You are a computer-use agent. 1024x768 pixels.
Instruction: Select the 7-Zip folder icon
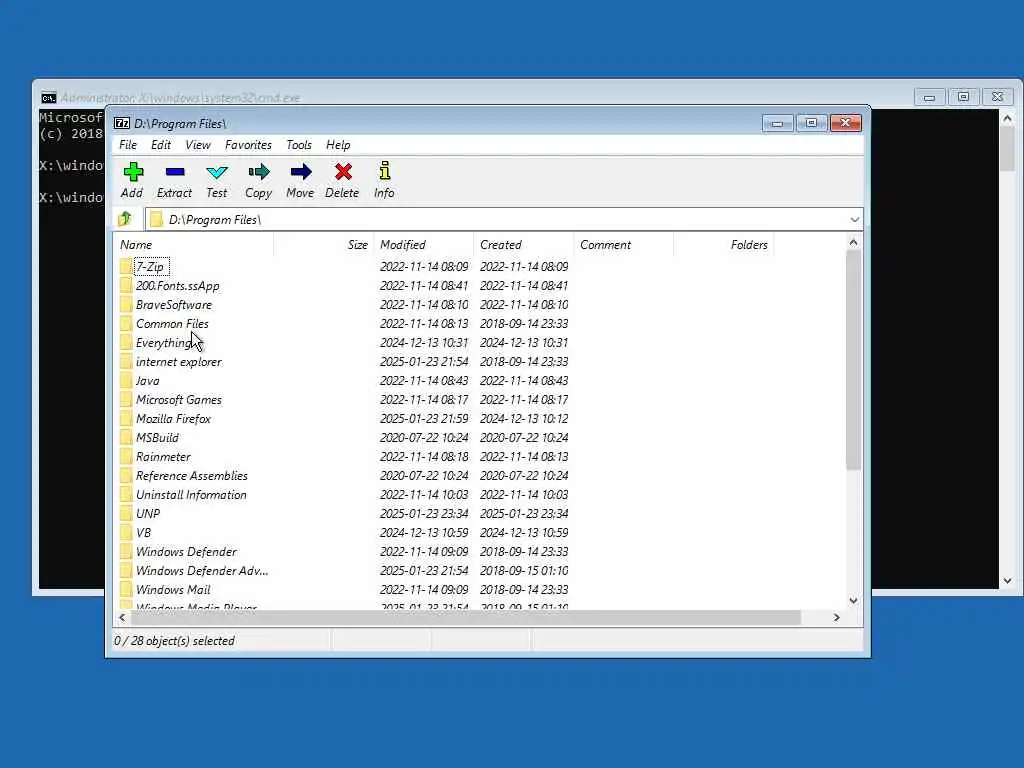coord(126,266)
